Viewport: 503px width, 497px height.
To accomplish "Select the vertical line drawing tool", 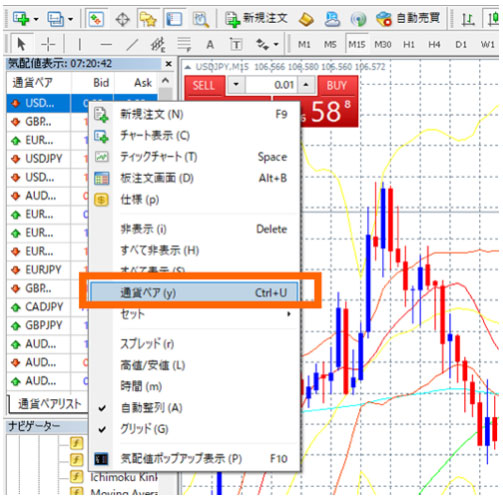I will tap(79, 44).
